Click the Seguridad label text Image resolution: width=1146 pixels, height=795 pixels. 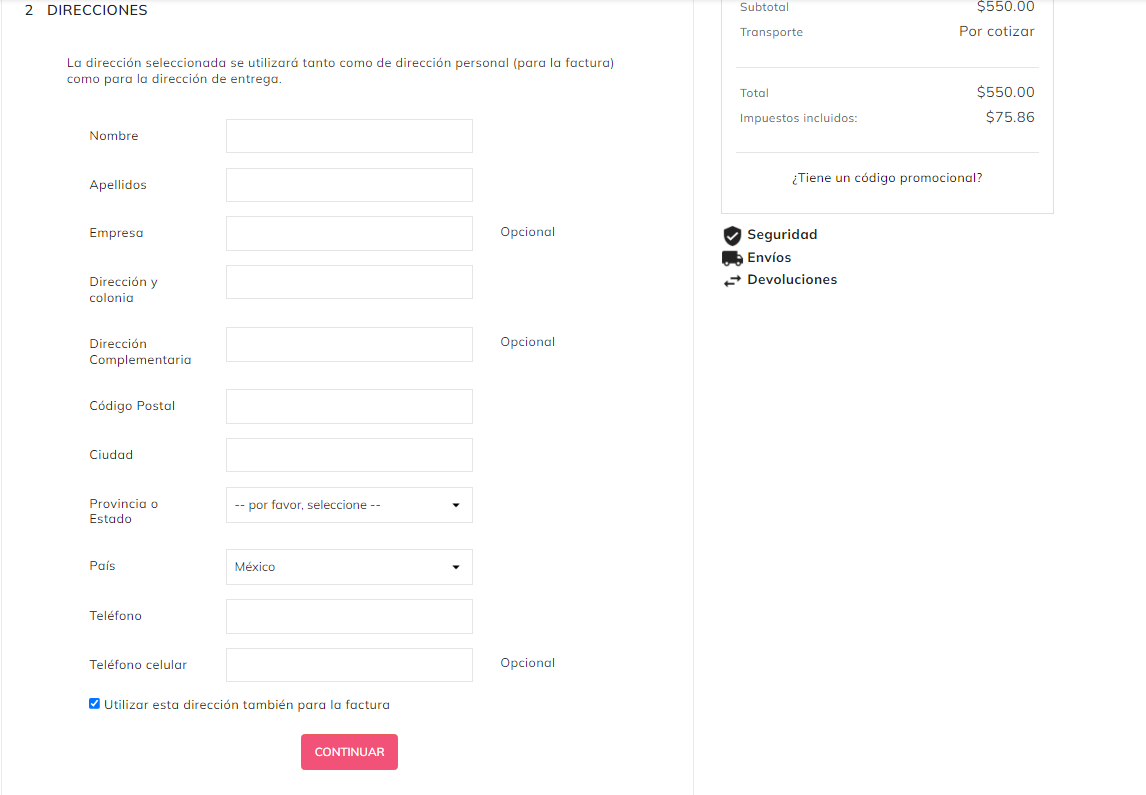[x=782, y=235]
